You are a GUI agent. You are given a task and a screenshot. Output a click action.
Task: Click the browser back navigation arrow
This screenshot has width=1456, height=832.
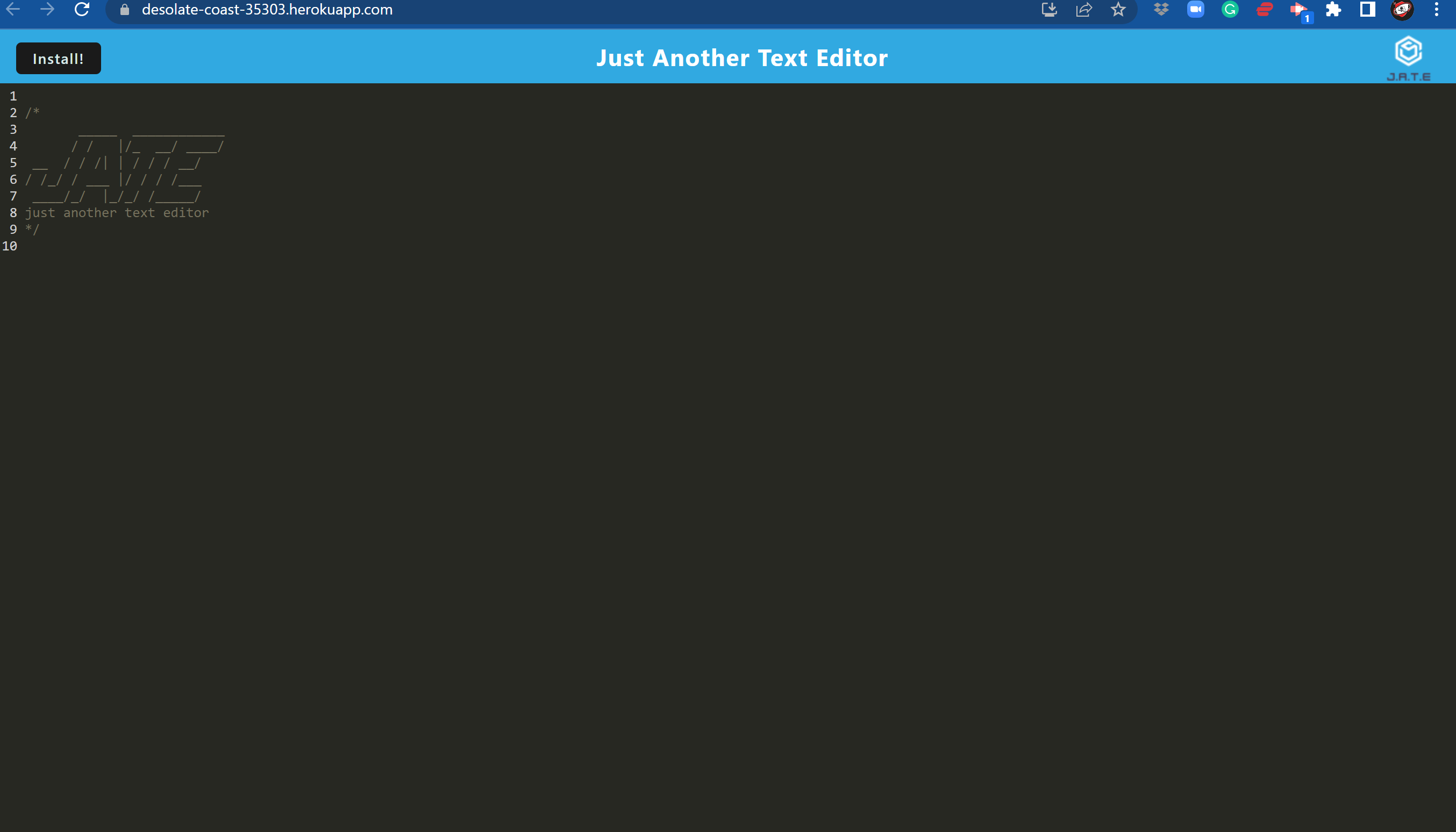point(12,9)
